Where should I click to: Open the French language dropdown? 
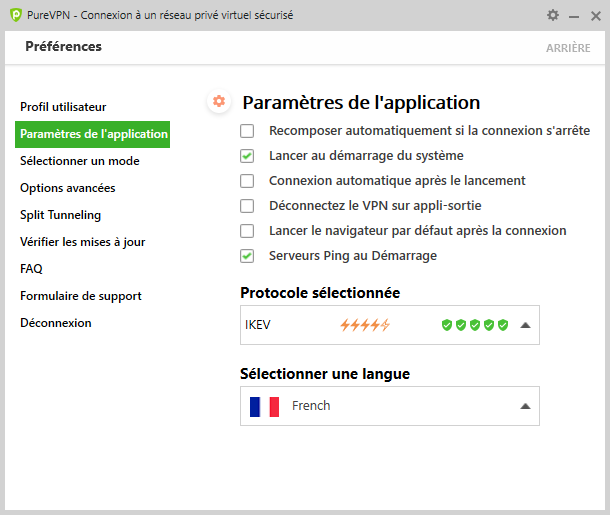point(390,406)
